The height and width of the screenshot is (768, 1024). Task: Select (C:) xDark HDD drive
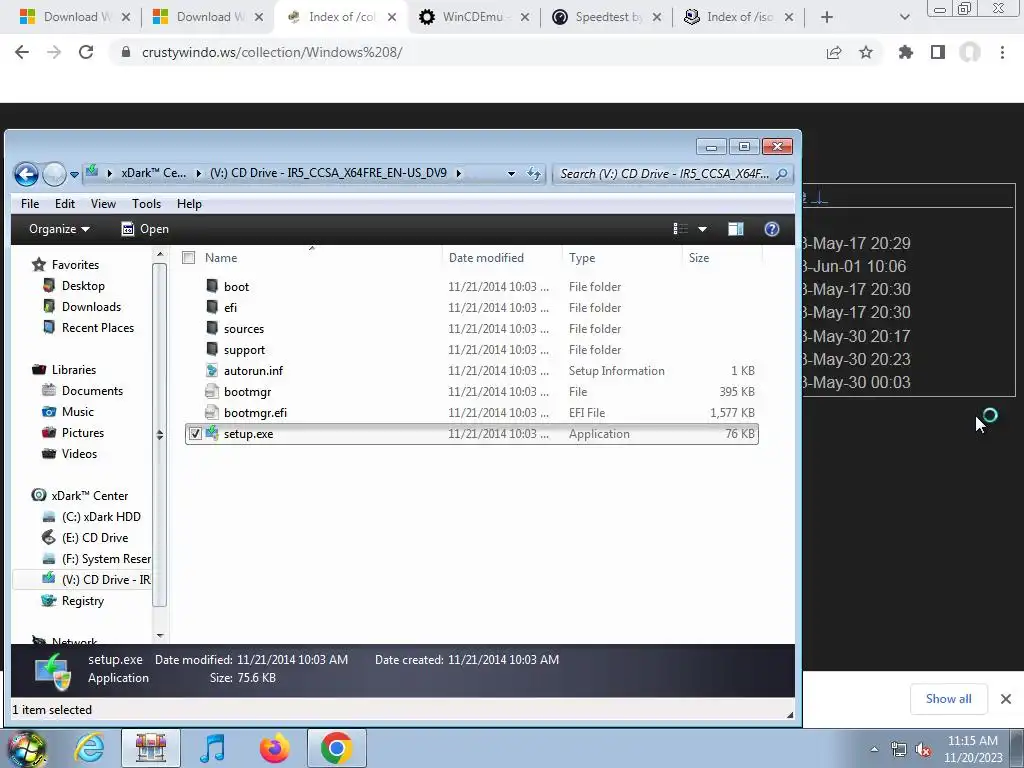tap(101, 517)
